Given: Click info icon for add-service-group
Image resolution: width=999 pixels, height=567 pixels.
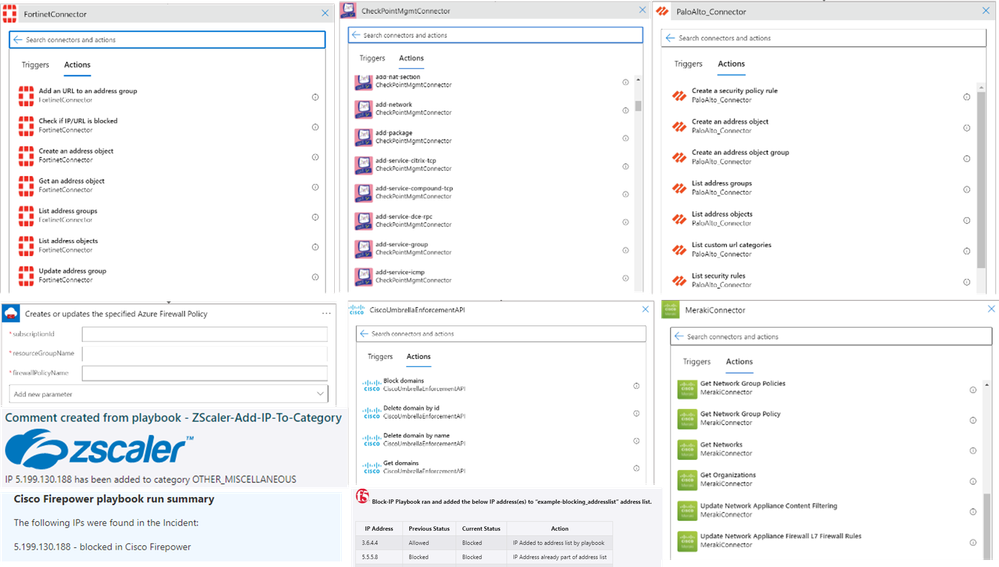Looking at the screenshot, I should click(626, 250).
